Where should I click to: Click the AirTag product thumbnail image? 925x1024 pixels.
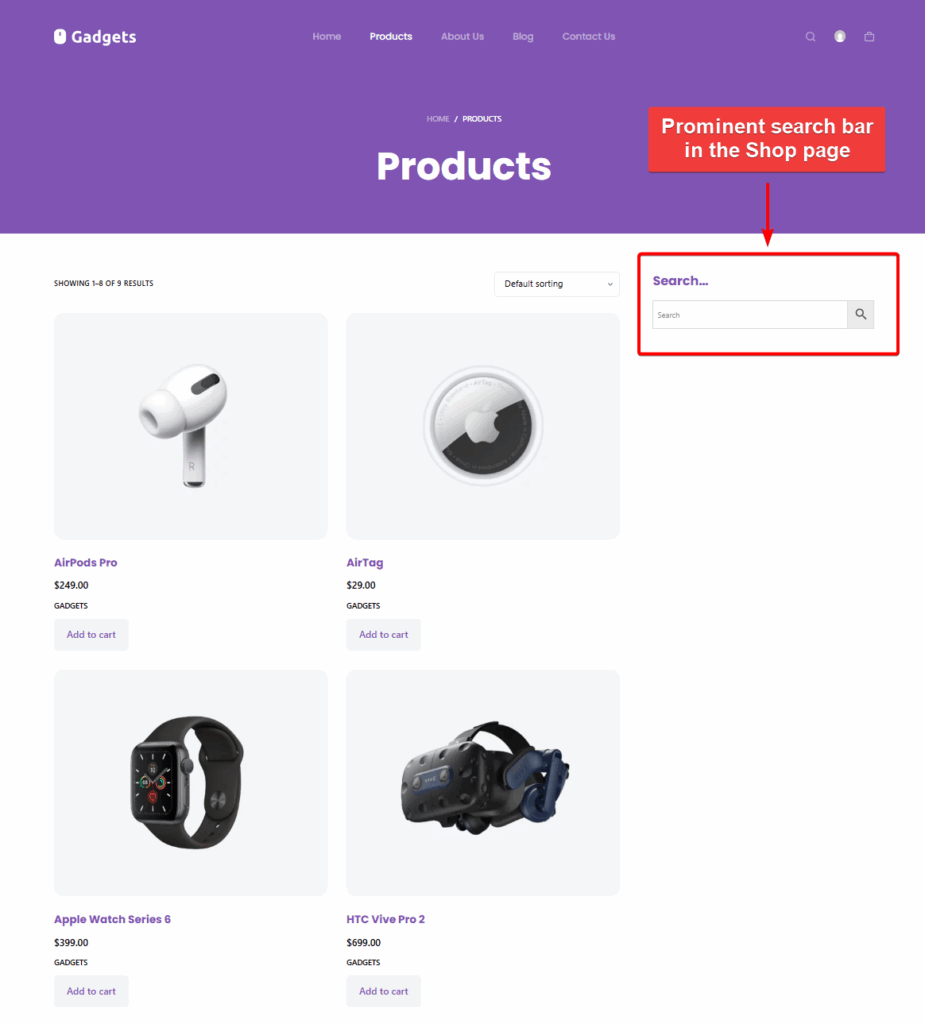pos(483,426)
